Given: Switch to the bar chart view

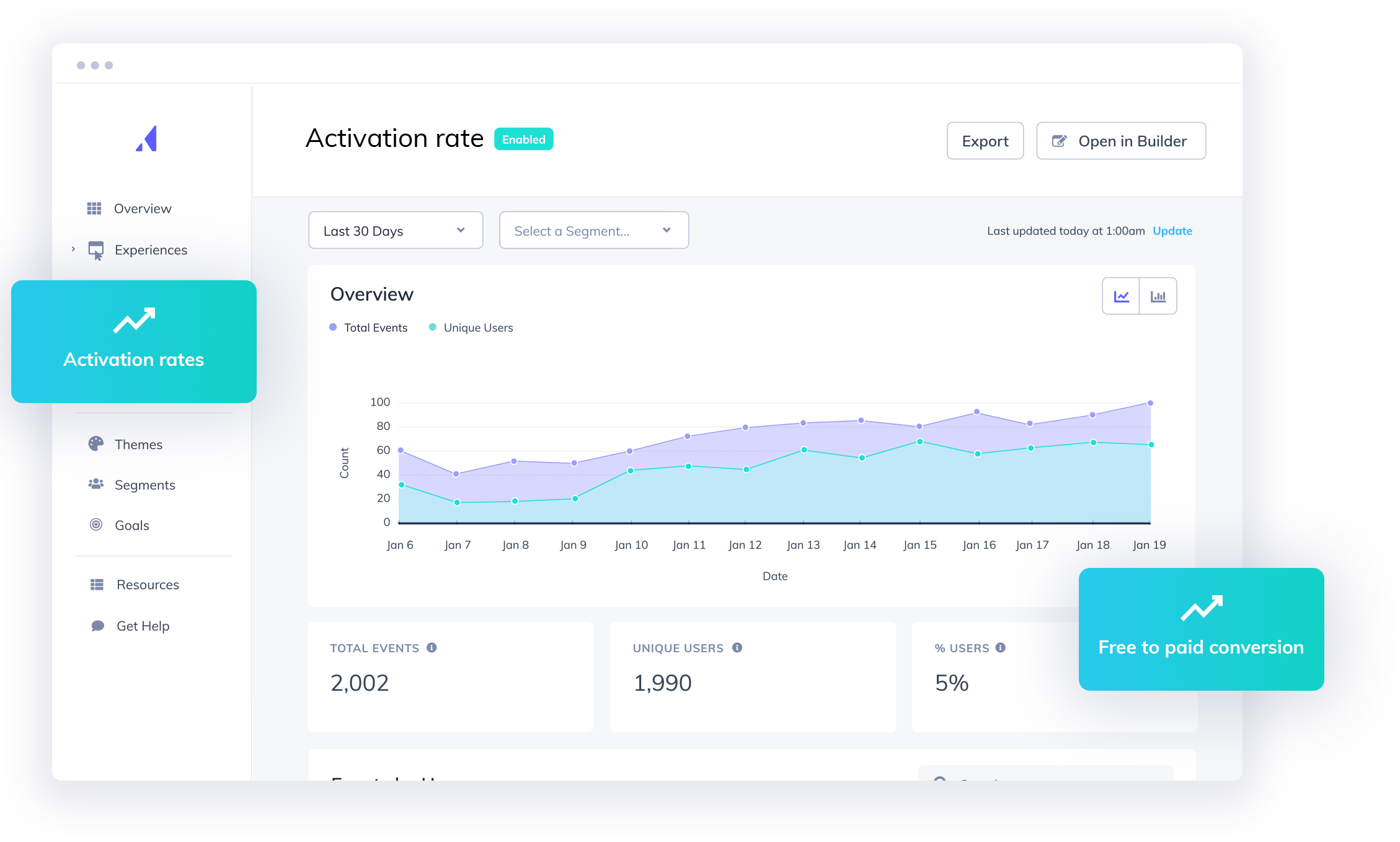Looking at the screenshot, I should point(1158,296).
